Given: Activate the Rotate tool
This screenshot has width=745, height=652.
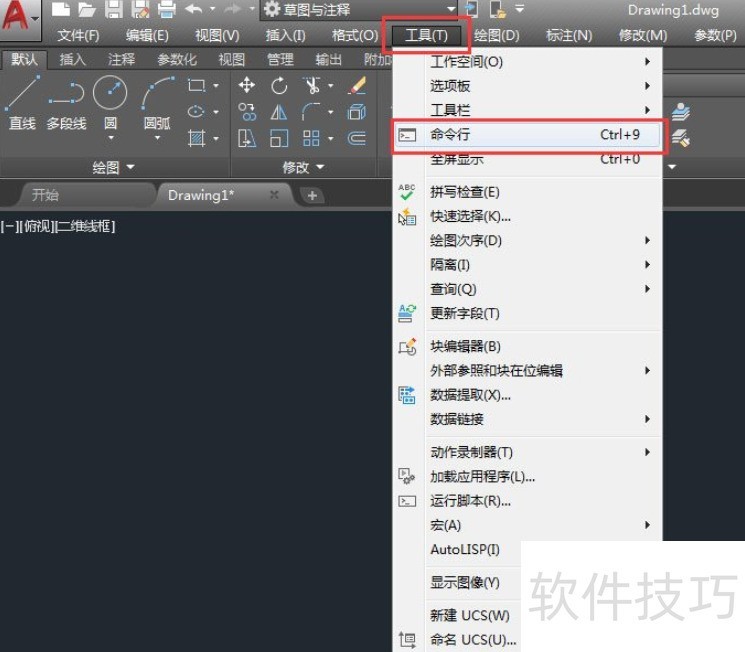Looking at the screenshot, I should 279,86.
